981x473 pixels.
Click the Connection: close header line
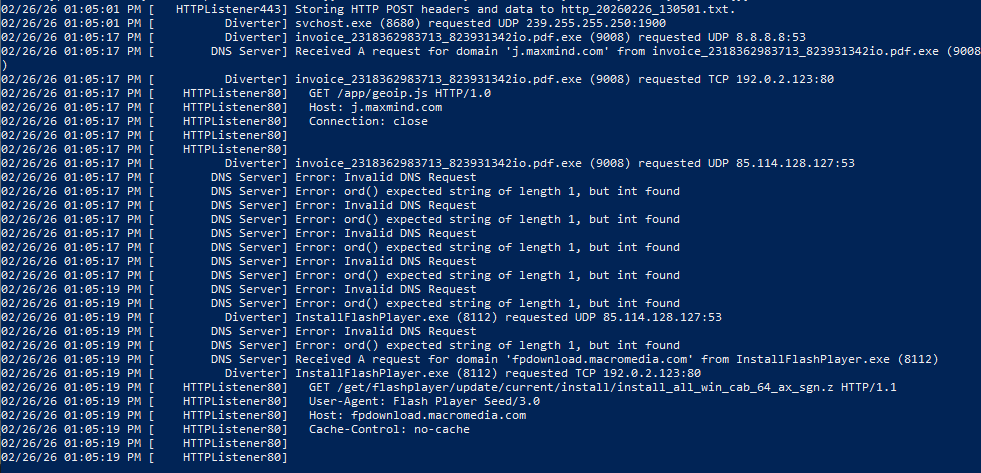[x=368, y=121]
